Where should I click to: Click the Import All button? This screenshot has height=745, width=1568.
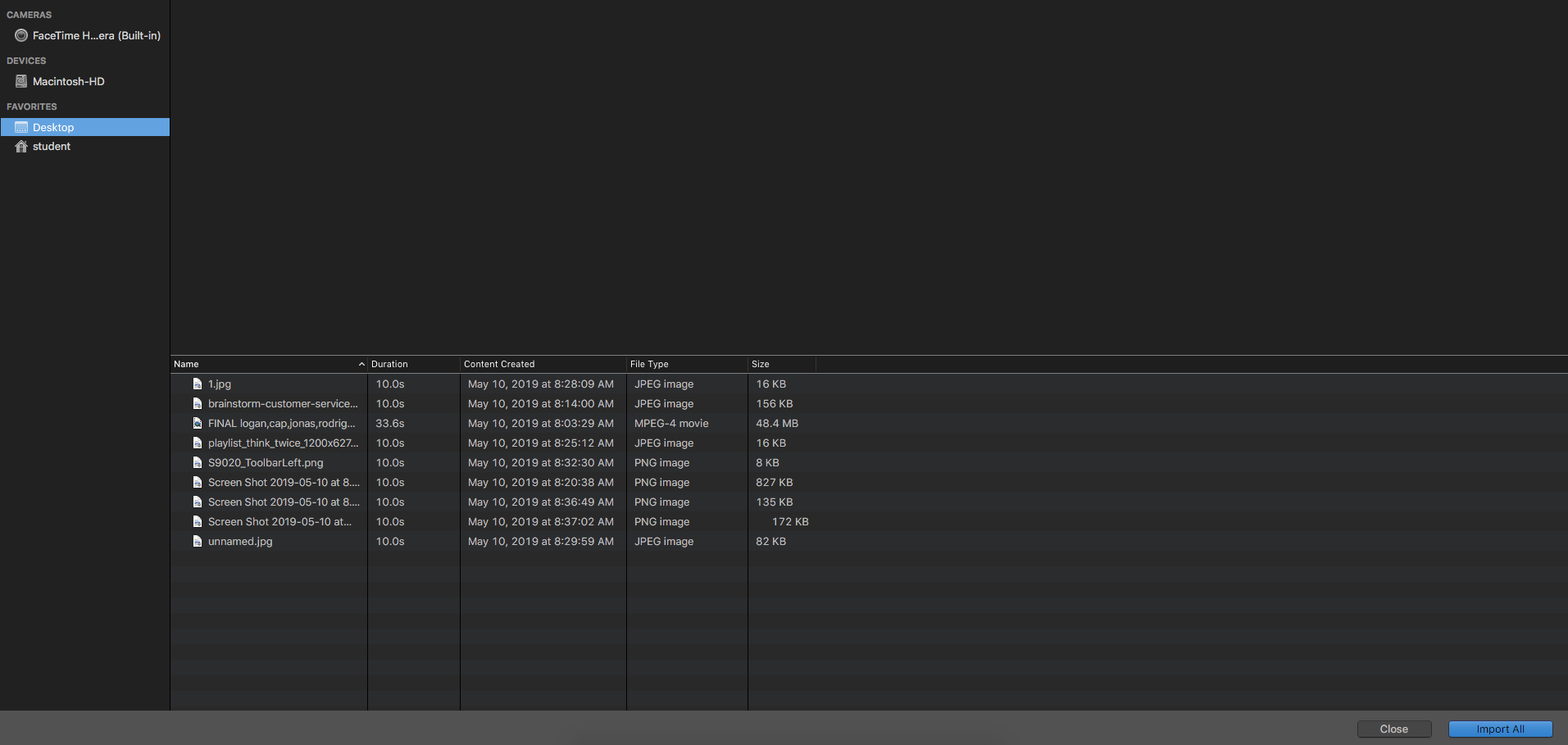coord(1501,729)
